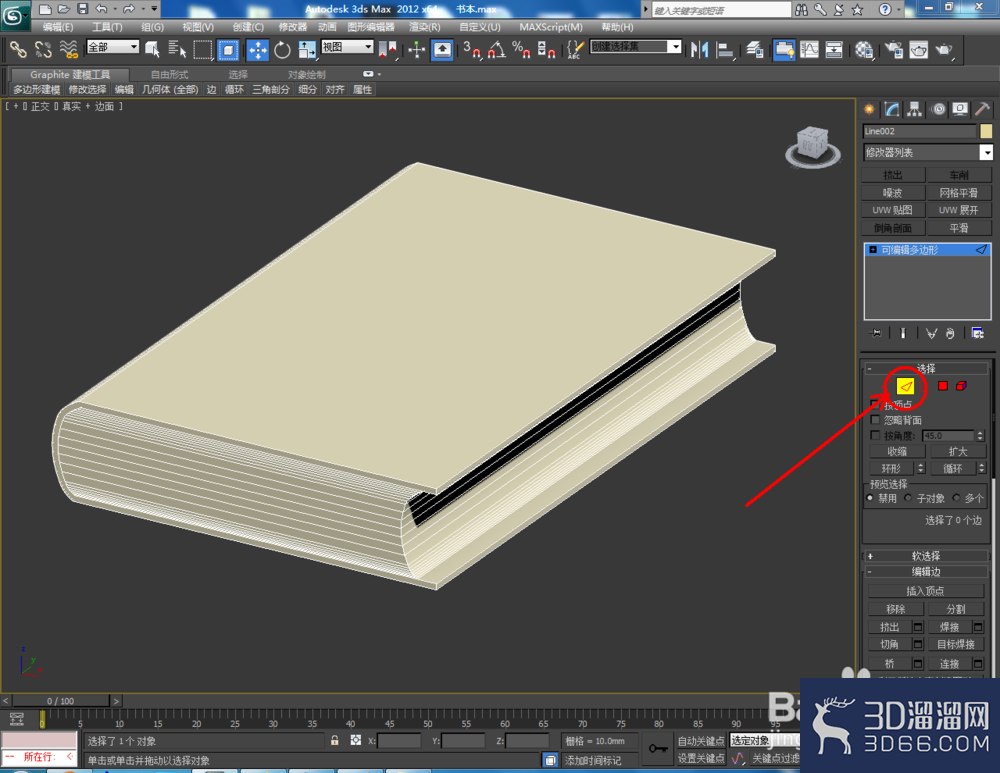Expand the 可编辑多边形 stack entry

click(873, 250)
